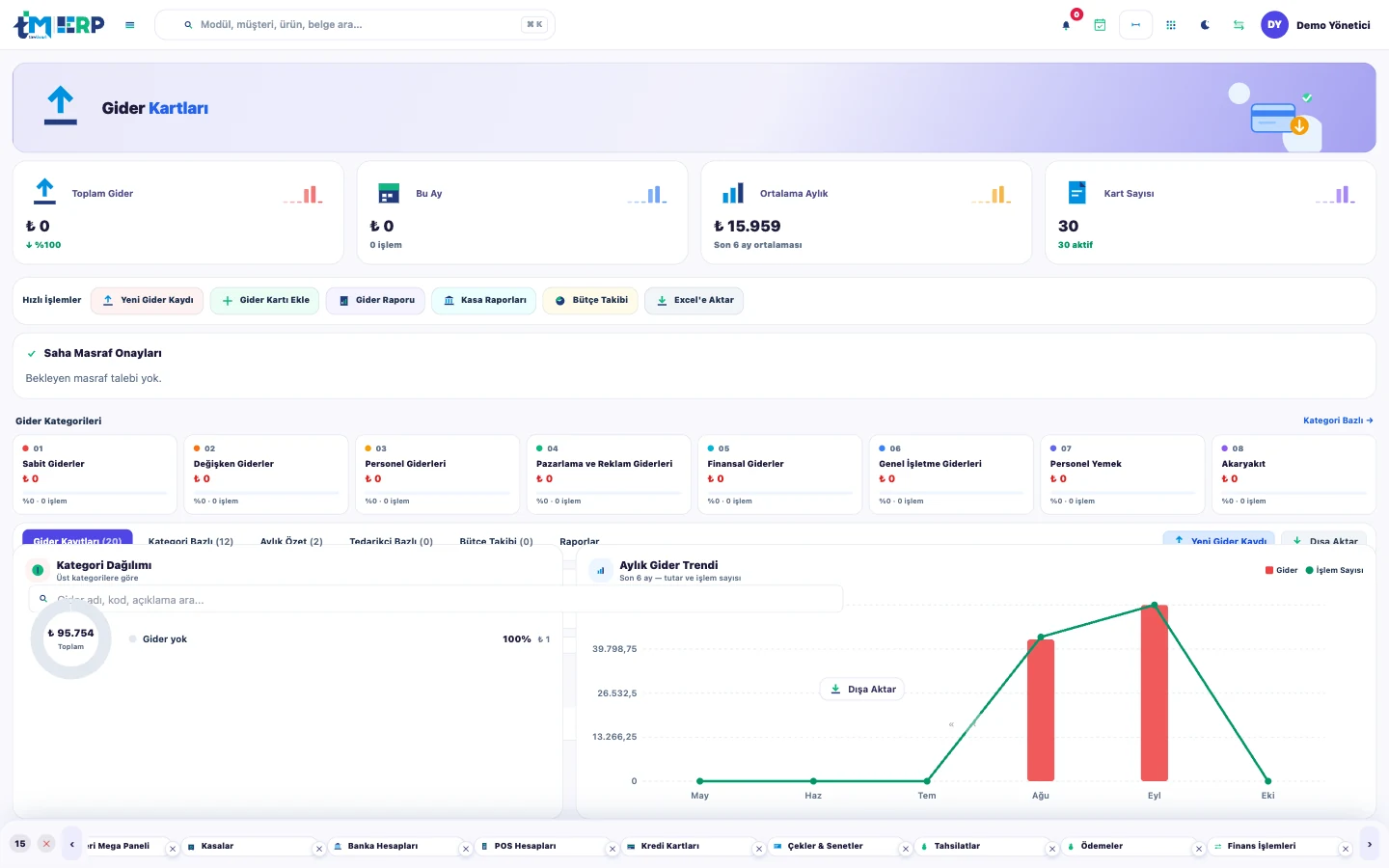Open the DY user avatar menu
The height and width of the screenshot is (868, 1389).
[1274, 25]
